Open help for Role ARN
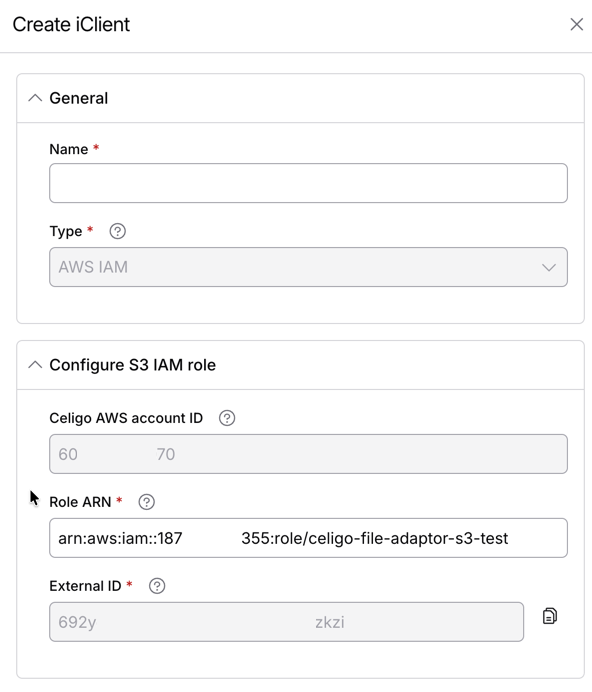The width and height of the screenshot is (592, 692). 147,502
